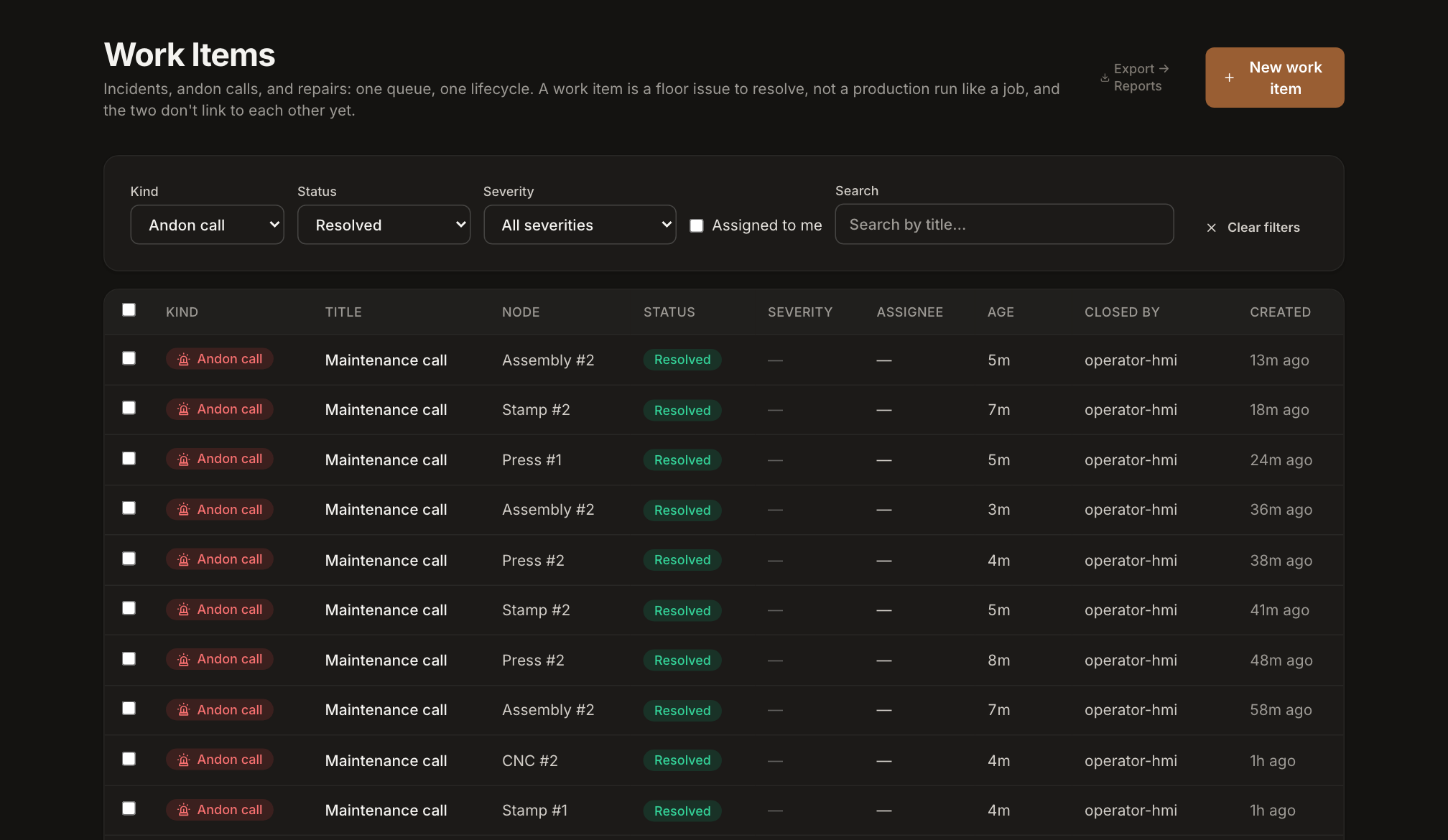Click the KIND column header
1448x840 pixels.
[182, 312]
